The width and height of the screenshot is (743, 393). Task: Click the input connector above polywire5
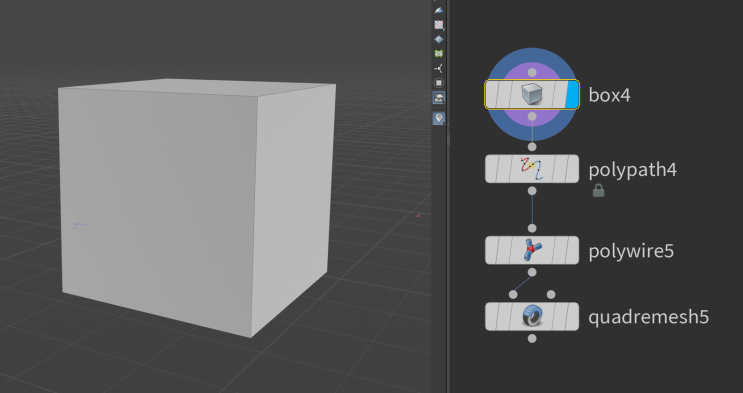click(532, 228)
